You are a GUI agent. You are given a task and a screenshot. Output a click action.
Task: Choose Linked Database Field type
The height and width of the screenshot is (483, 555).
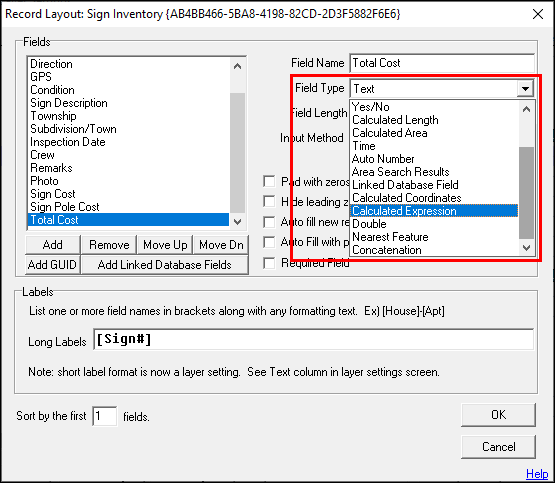[x=434, y=185]
